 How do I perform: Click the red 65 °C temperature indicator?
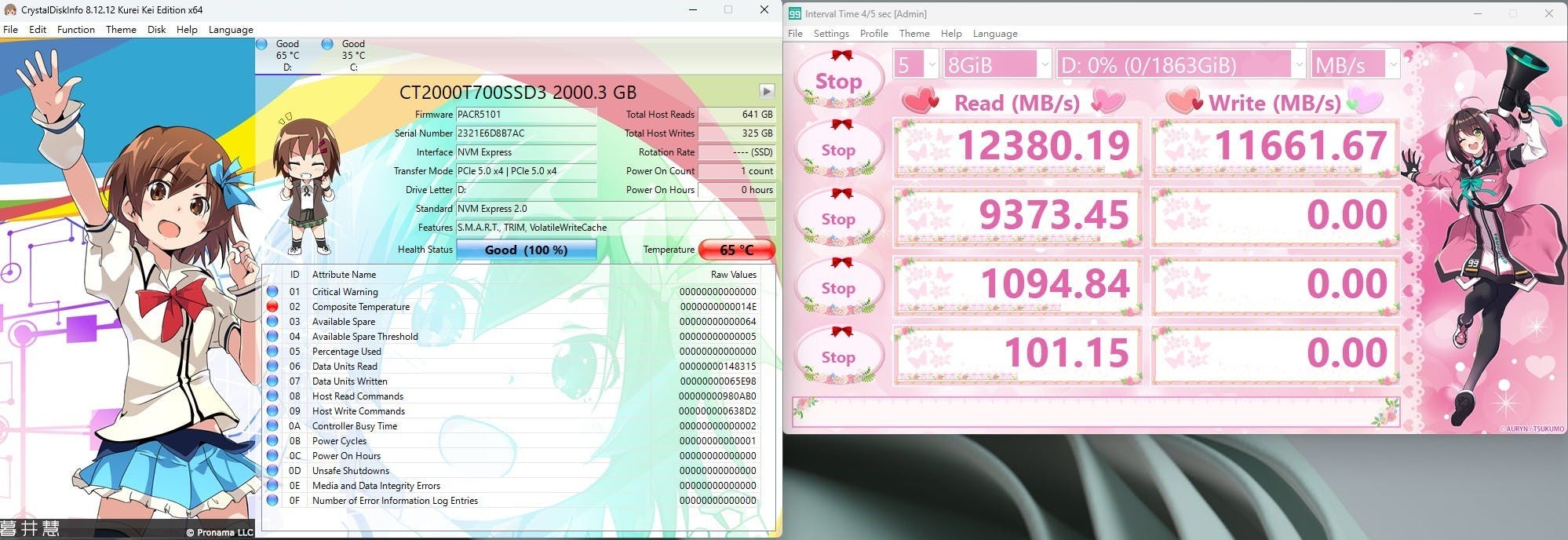point(736,250)
